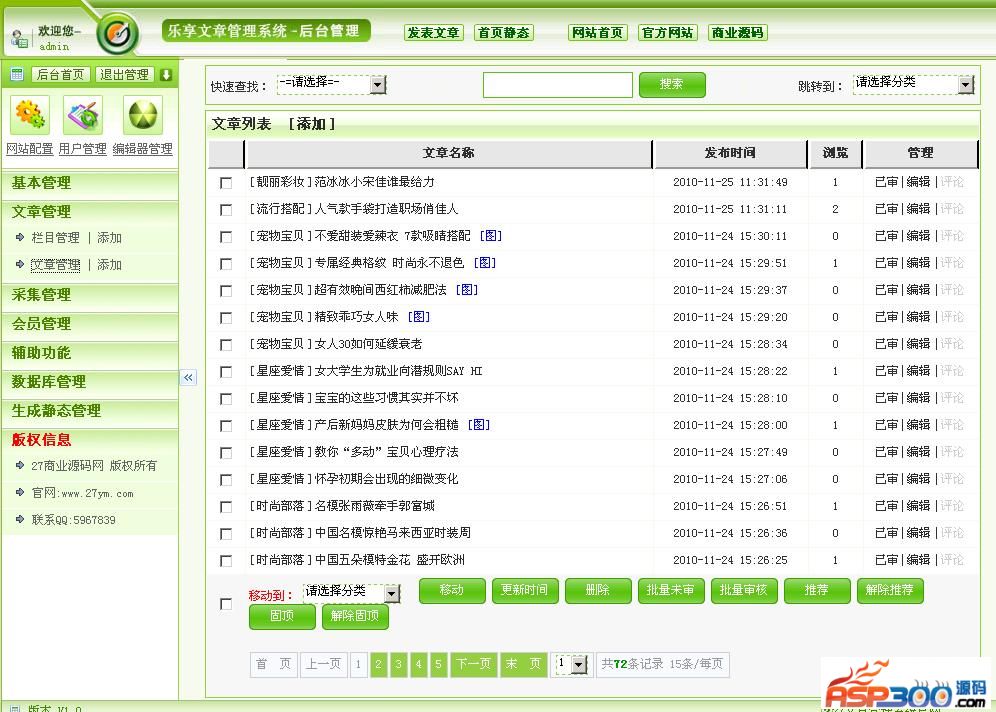Viewport: 996px width, 712px height.
Task: Expand the 跳转到 category dropdown
Action: 965,85
